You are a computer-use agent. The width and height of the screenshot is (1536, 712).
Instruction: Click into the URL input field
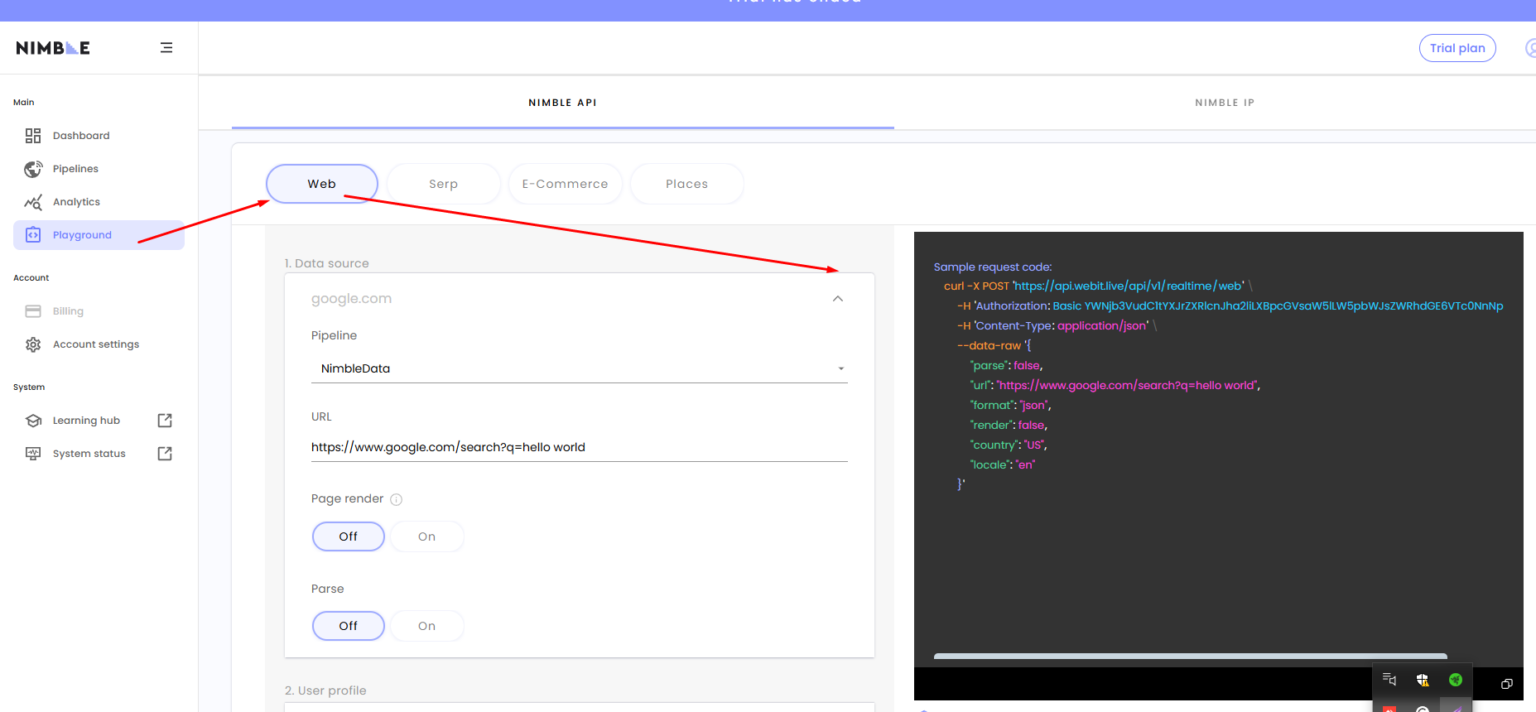click(579, 448)
